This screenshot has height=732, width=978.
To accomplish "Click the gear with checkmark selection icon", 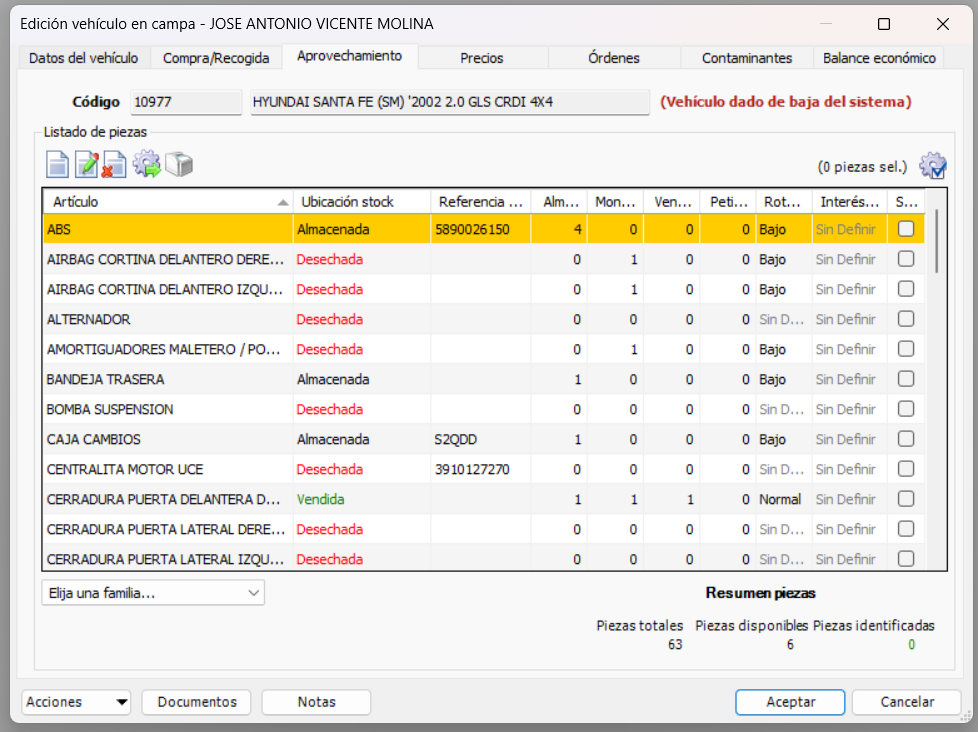I will point(932,166).
